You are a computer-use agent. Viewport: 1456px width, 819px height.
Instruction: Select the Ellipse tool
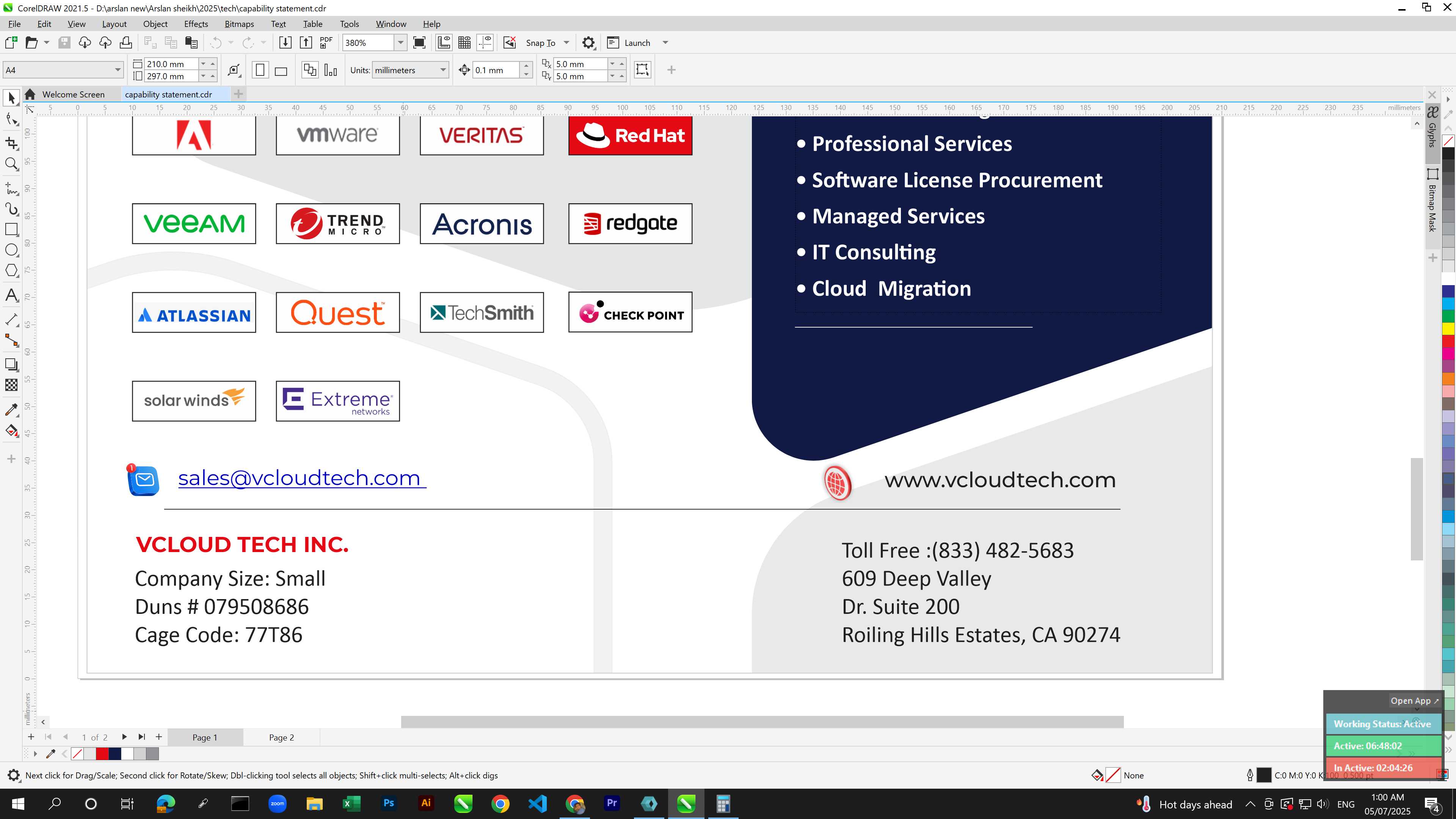pyautogui.click(x=11, y=250)
